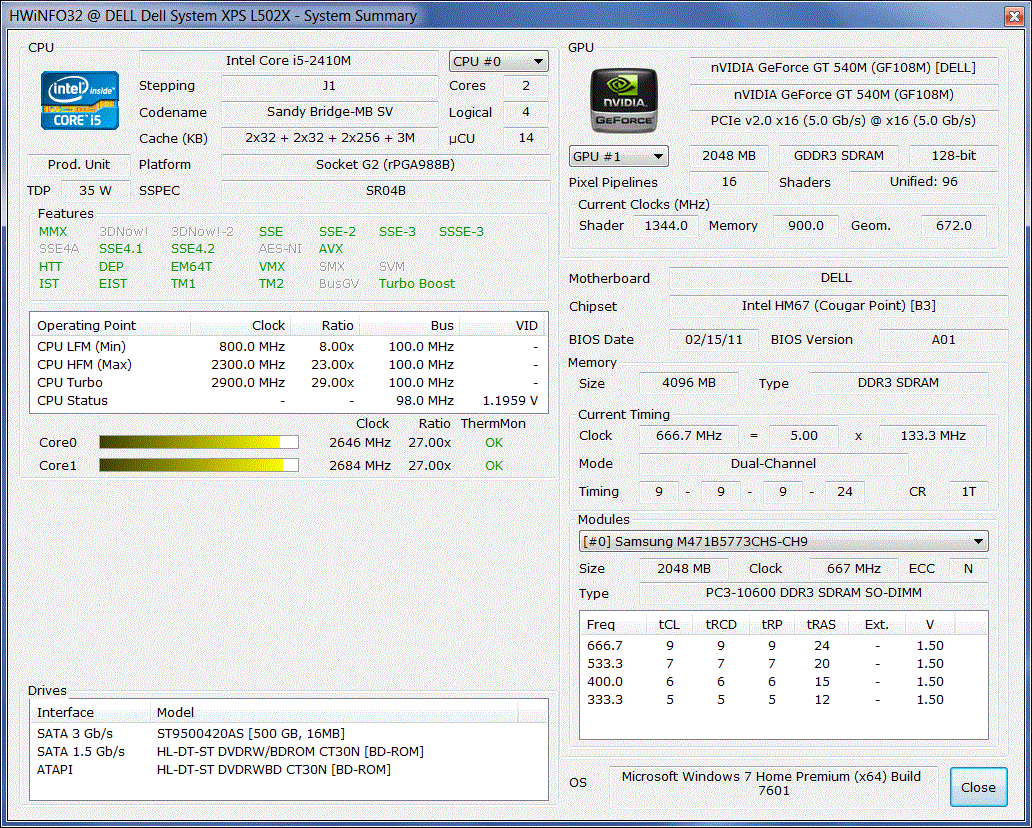1032x828 pixels.
Task: Open the CPU #0 selector dropdown
Action: coord(498,61)
